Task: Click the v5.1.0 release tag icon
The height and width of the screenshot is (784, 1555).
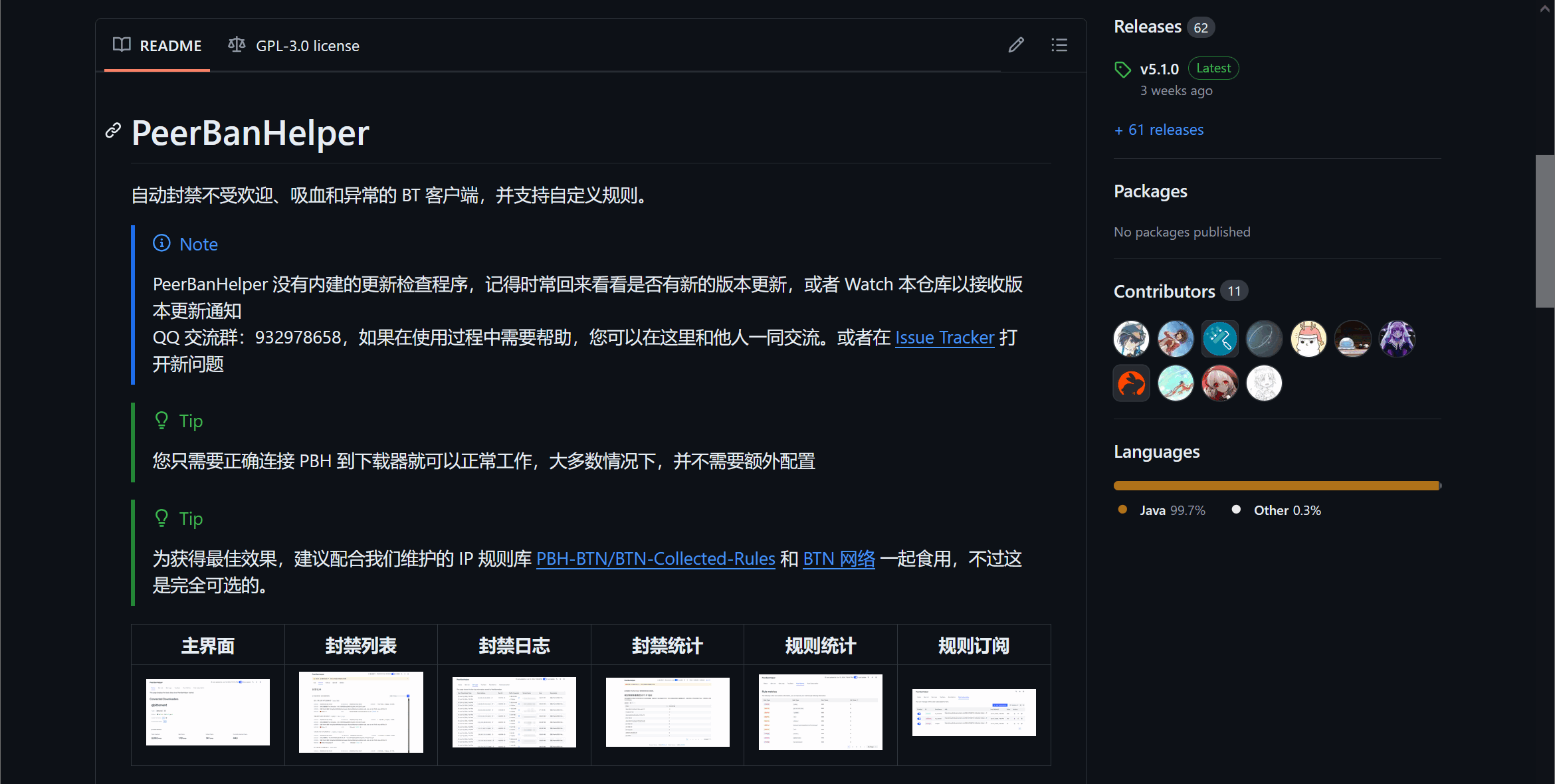Action: (x=1122, y=69)
